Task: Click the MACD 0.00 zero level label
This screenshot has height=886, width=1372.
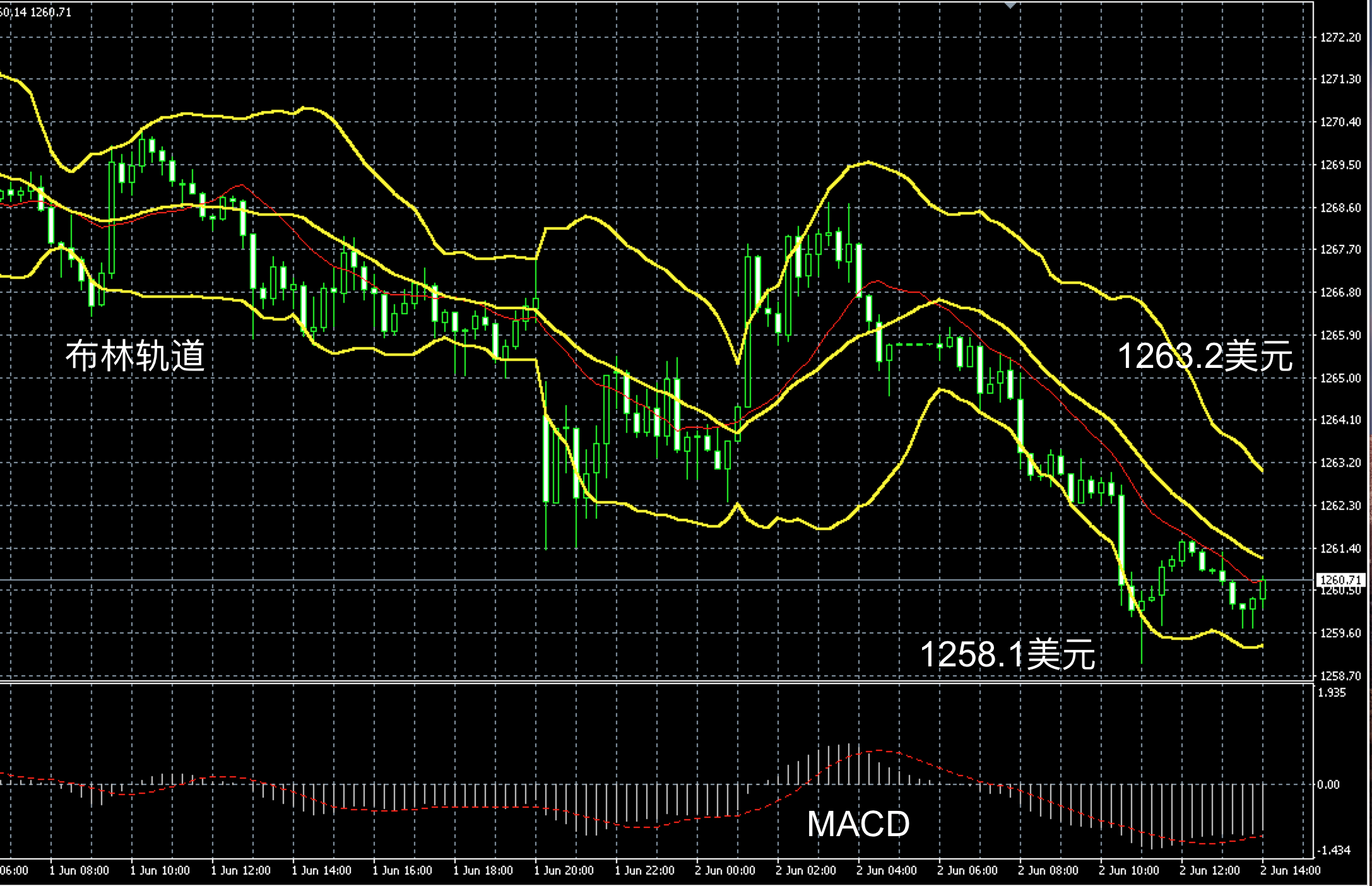Action: click(1328, 784)
